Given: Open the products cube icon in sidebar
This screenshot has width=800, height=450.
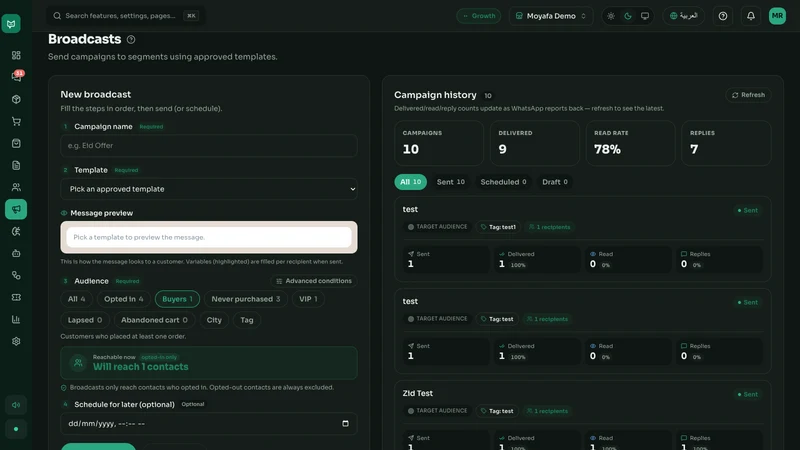Looking at the screenshot, I should (16, 99).
